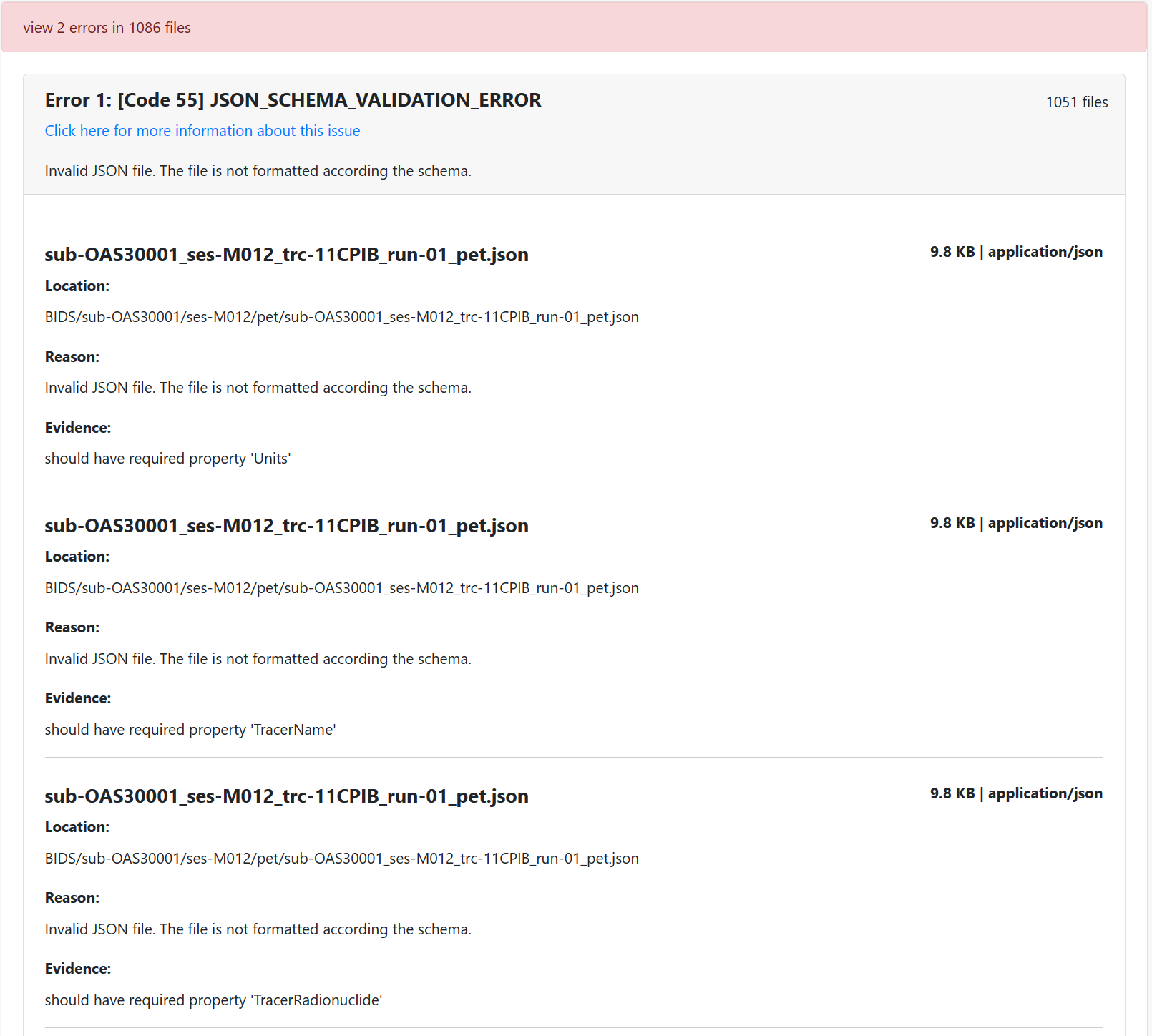Screen dimensions: 1152x1036
Task: Open the 'Click here for more information' link
Action: [202, 130]
